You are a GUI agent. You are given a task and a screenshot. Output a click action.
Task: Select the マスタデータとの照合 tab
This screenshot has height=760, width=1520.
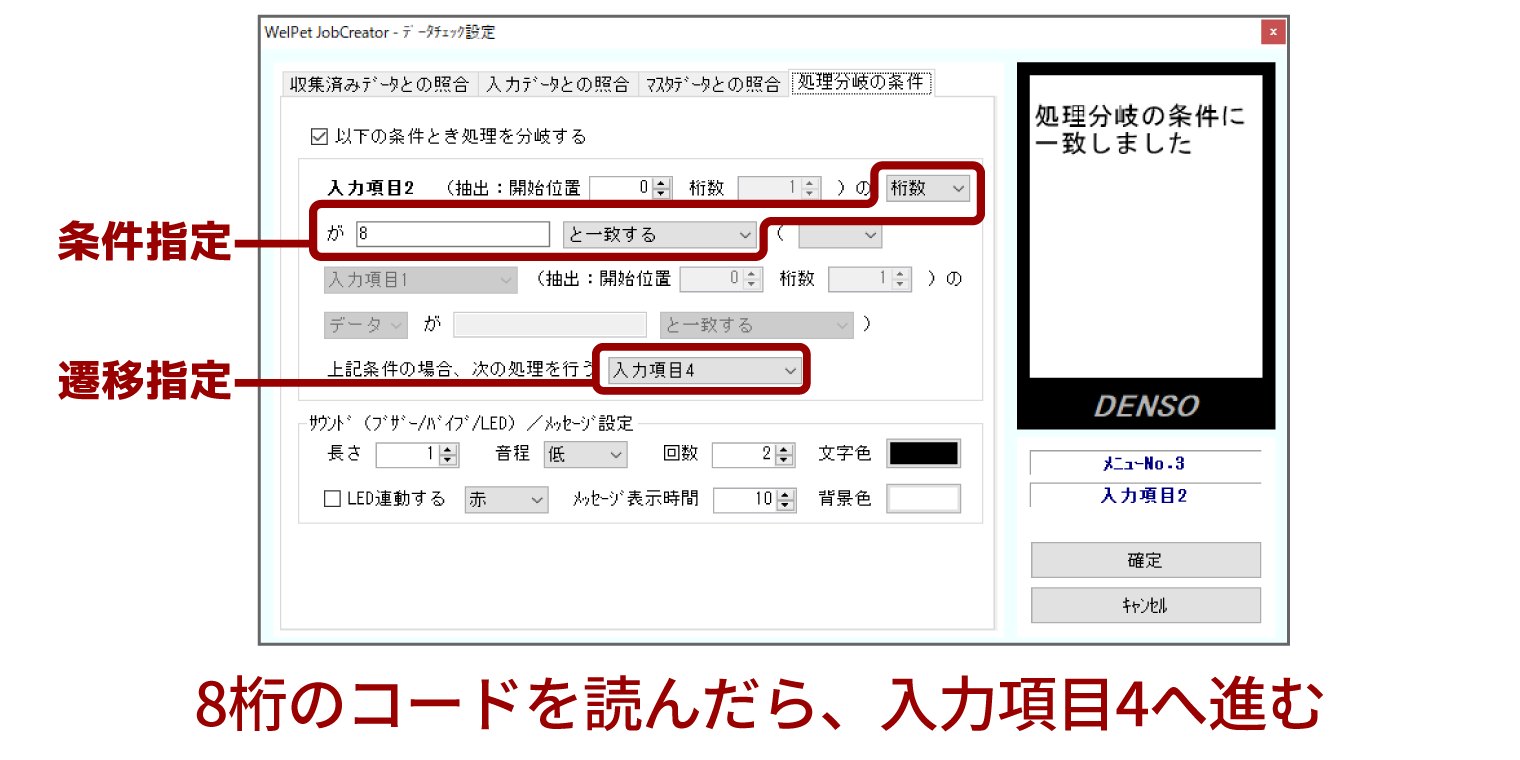pyautogui.click(x=712, y=84)
